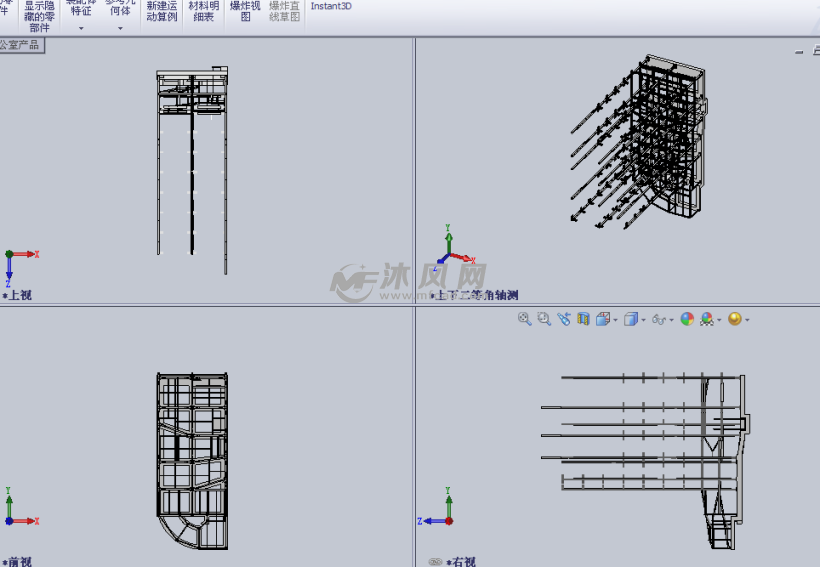
Task: Click the Hide/Show Items glasses icon
Action: click(659, 319)
